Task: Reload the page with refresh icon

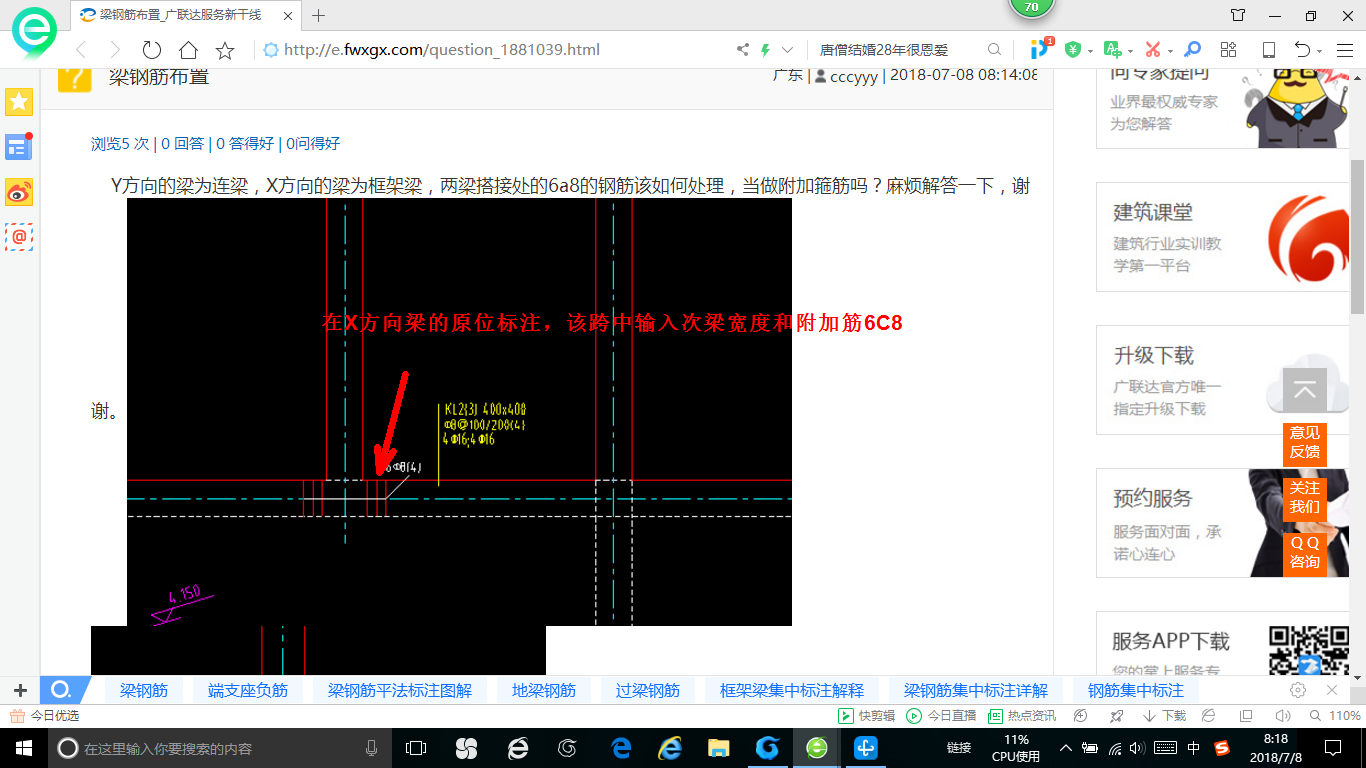Action: 152,50
